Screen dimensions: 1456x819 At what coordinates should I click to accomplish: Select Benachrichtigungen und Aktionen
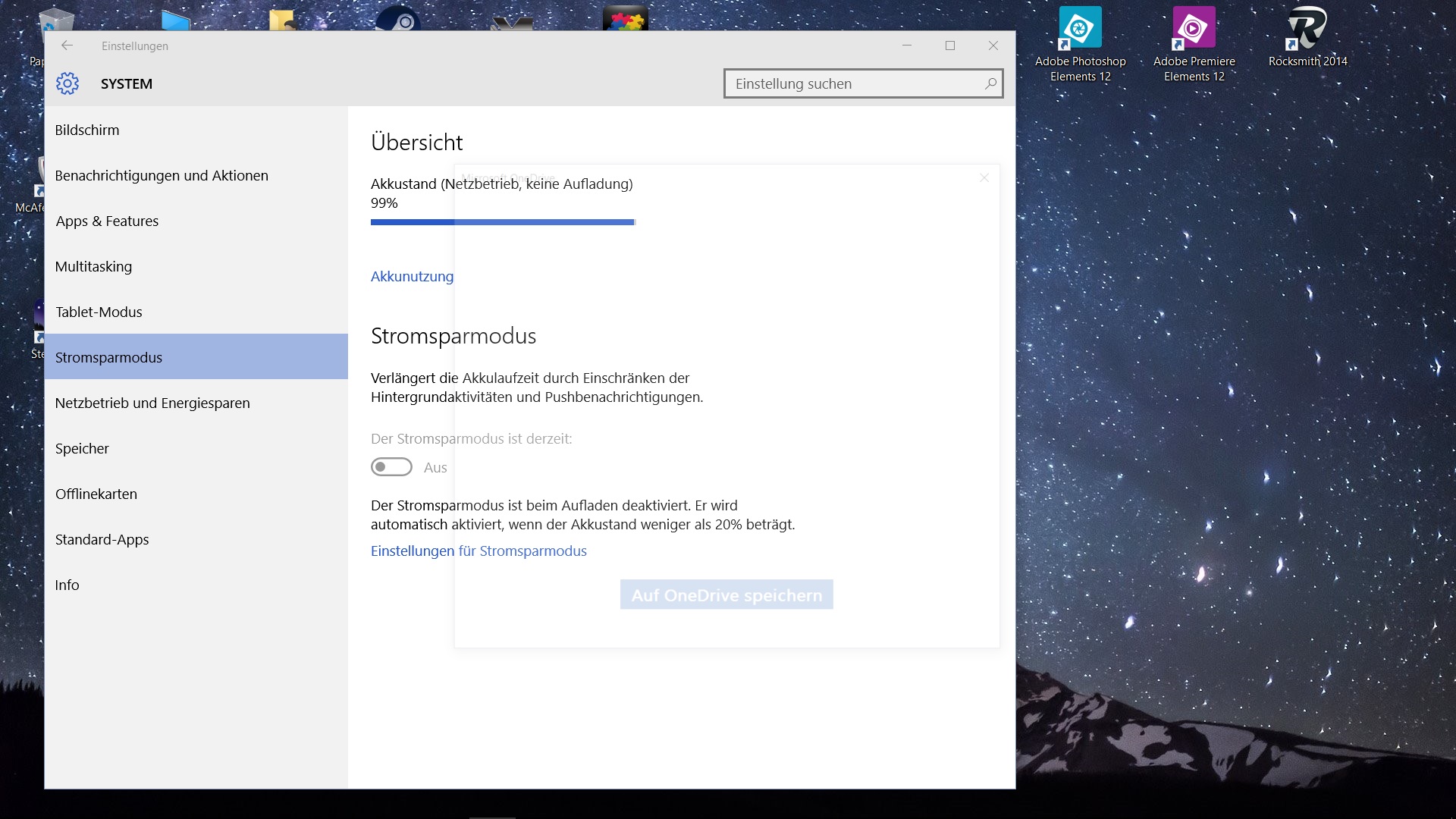[x=162, y=175]
